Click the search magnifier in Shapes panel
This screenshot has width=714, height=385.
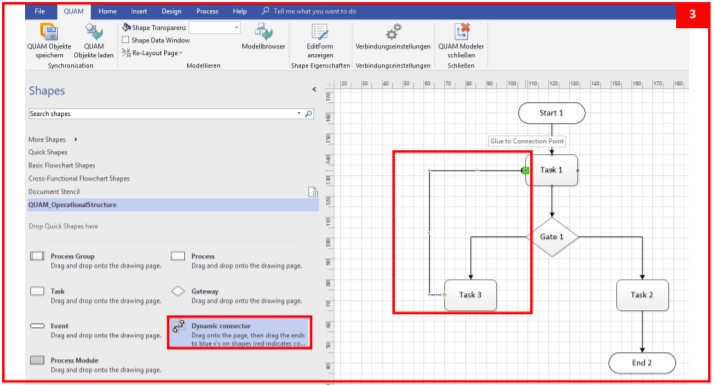(x=309, y=113)
